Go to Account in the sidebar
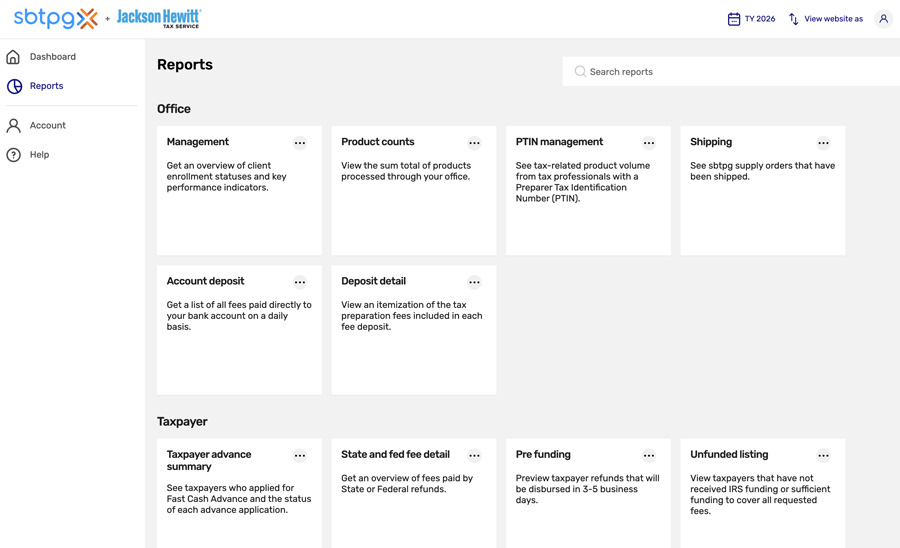Viewport: 900px width, 548px height. pos(47,126)
